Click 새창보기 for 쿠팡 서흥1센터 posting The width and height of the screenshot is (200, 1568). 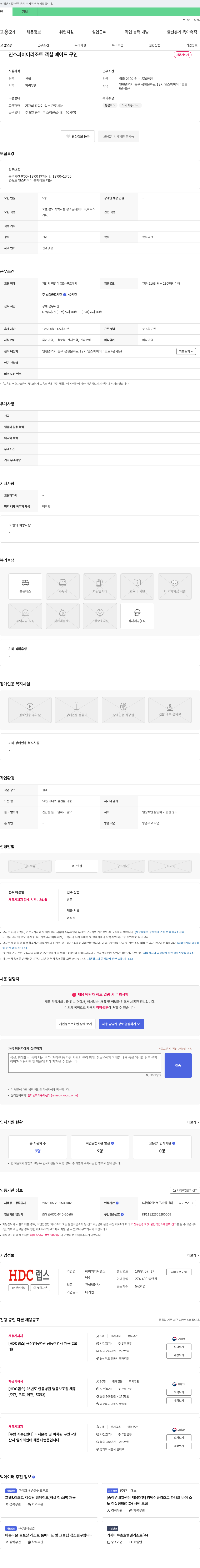[x=179, y=1446]
